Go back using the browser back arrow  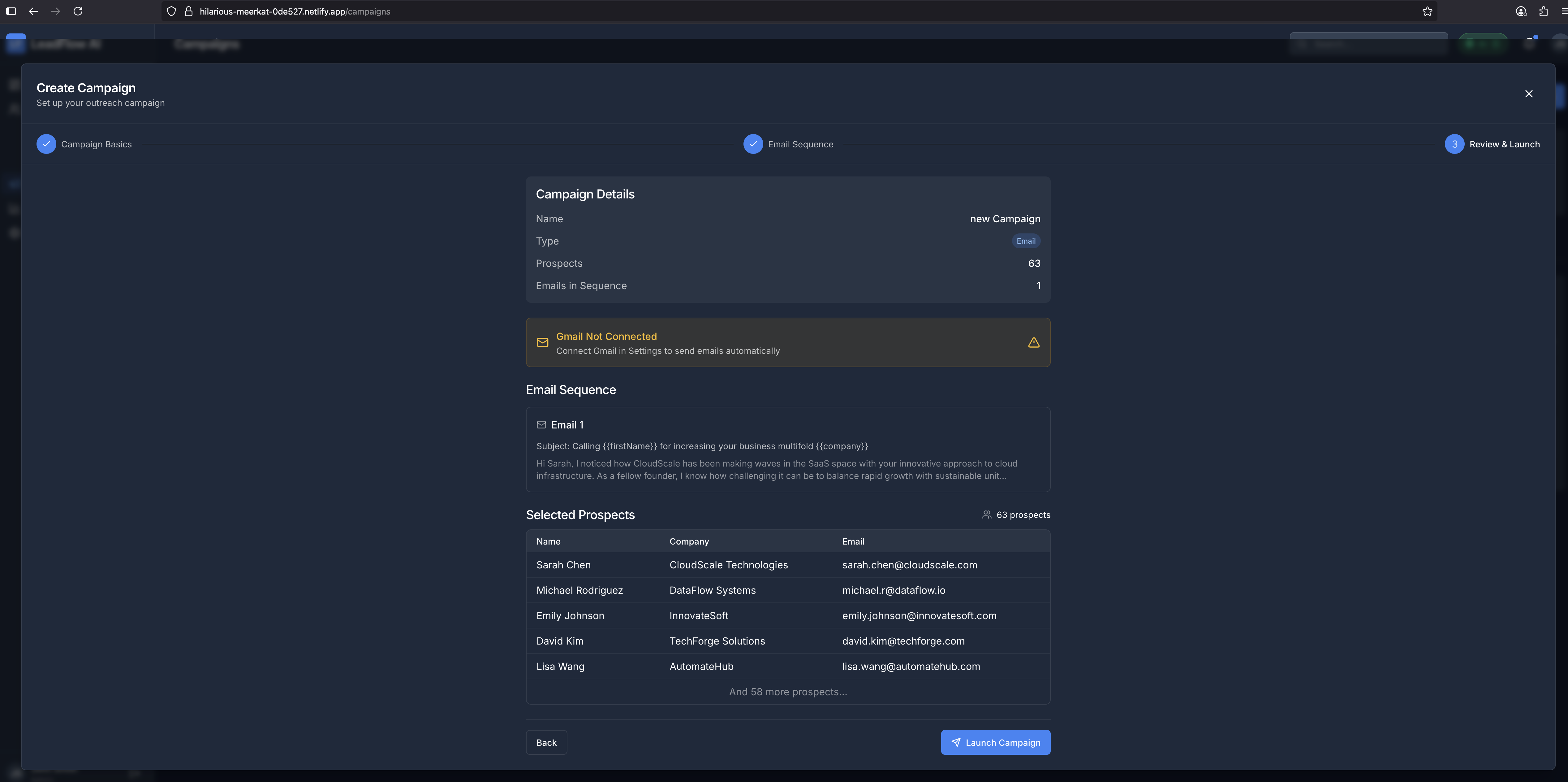(x=33, y=11)
